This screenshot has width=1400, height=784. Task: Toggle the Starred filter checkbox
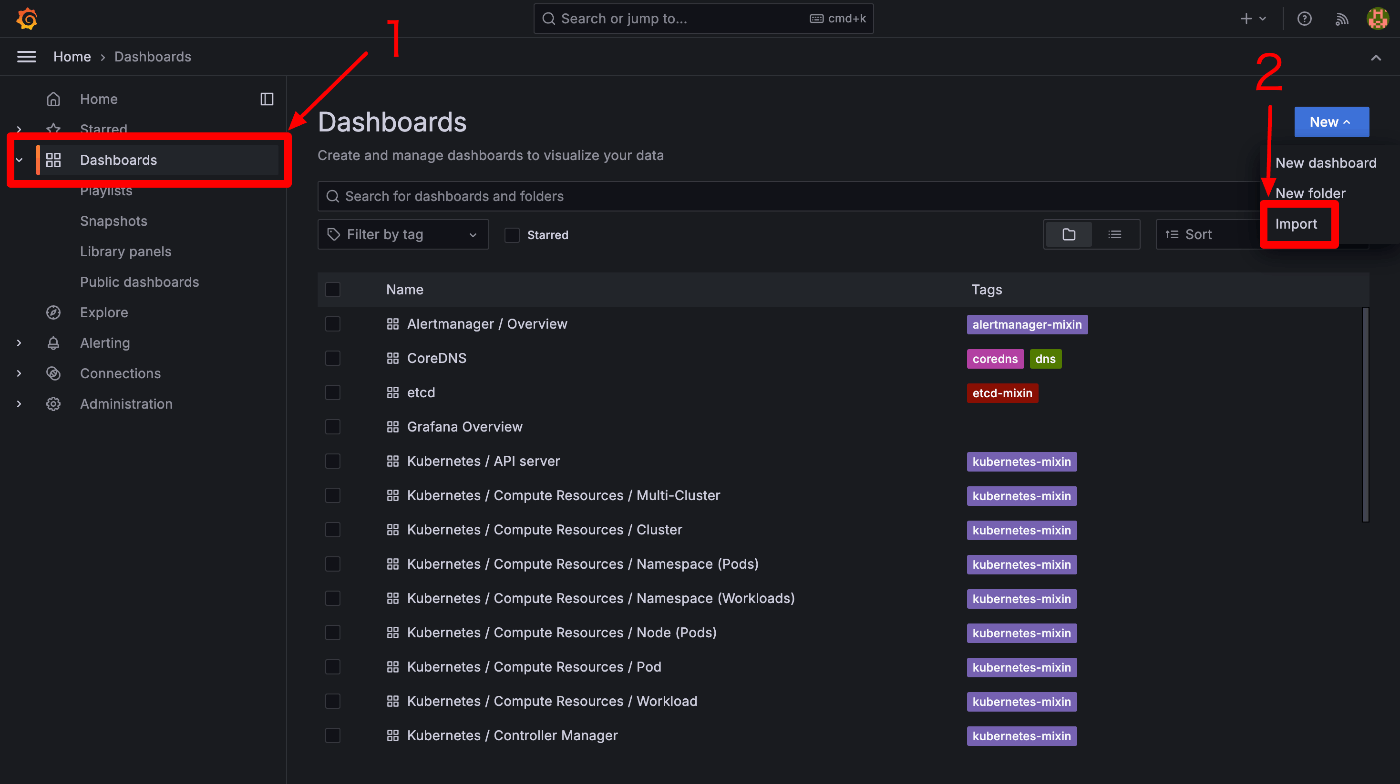[512, 235]
